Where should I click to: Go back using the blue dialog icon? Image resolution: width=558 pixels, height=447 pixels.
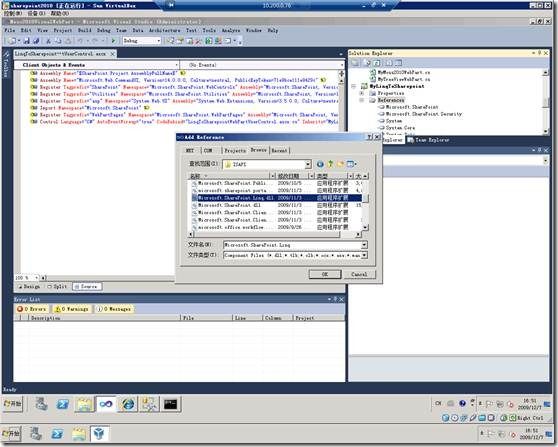(320, 164)
